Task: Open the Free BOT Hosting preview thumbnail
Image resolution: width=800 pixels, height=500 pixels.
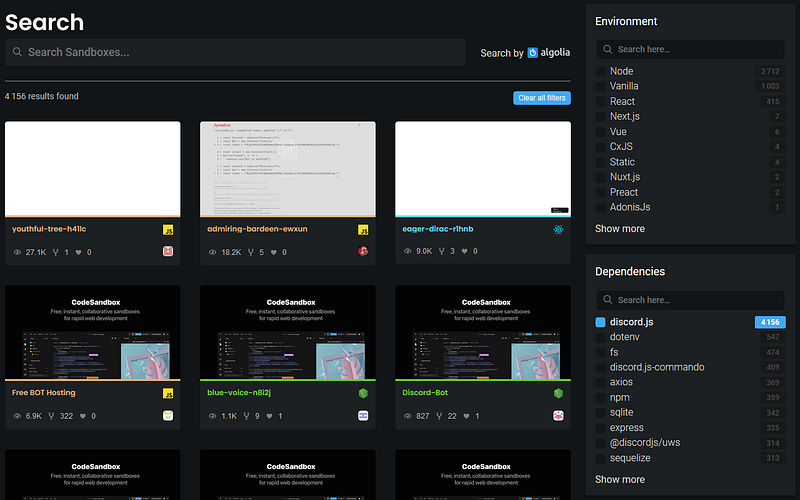Action: 92,333
